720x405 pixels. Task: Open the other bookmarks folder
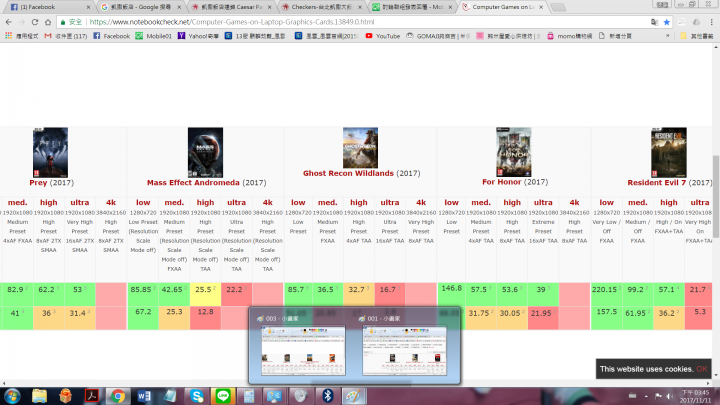pos(697,36)
